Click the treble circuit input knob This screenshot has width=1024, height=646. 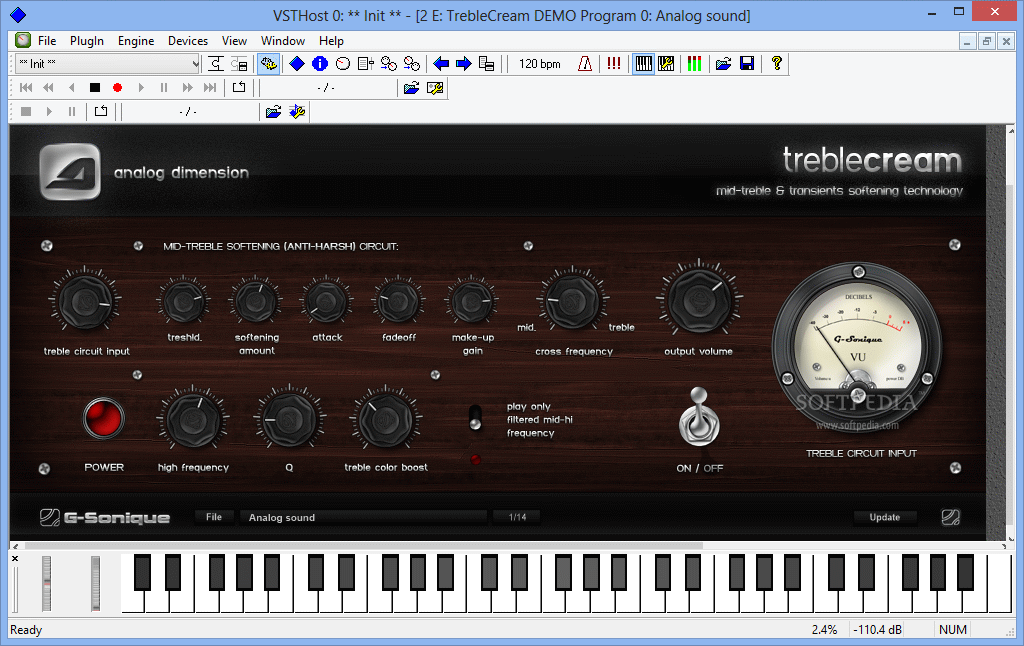[x=85, y=301]
